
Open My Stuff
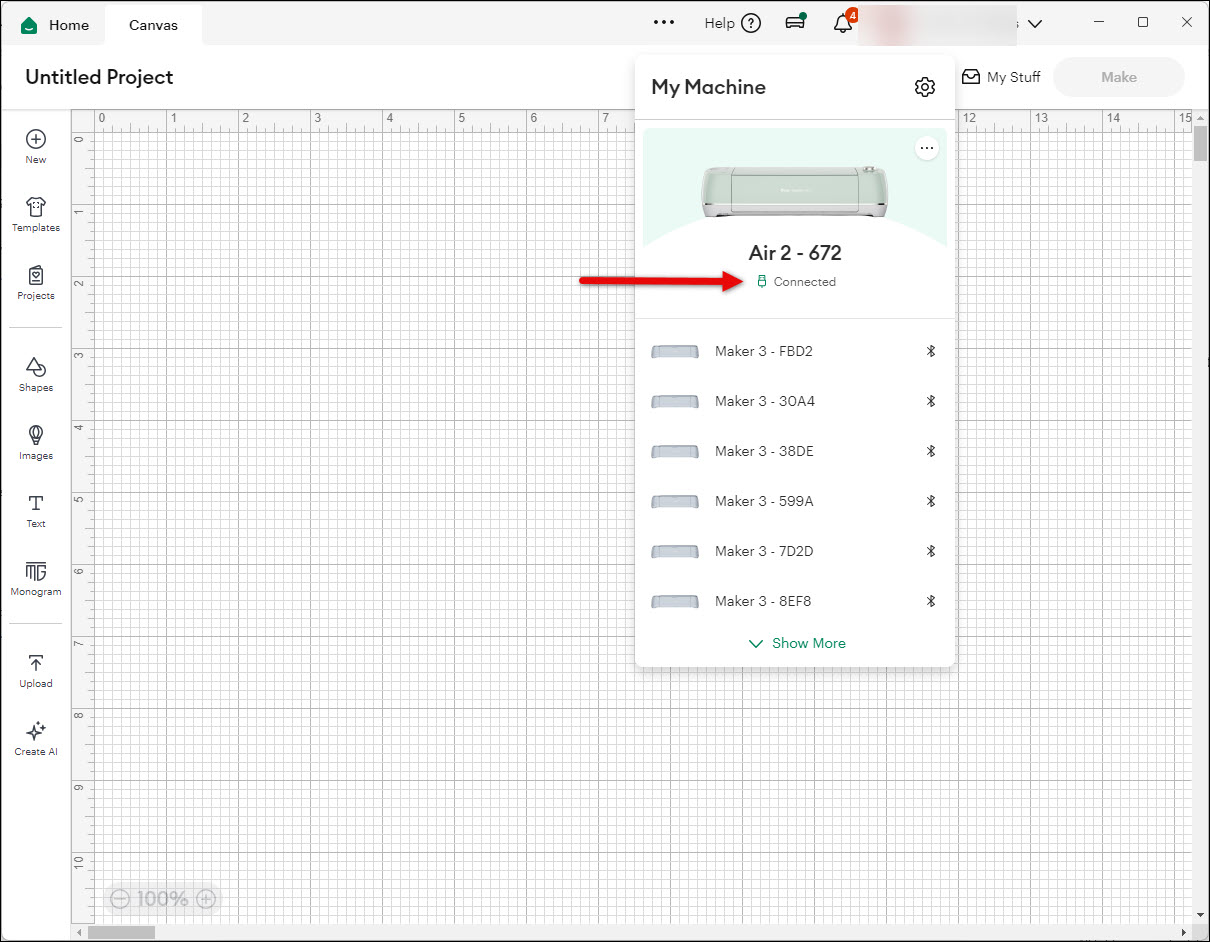pos(1001,77)
